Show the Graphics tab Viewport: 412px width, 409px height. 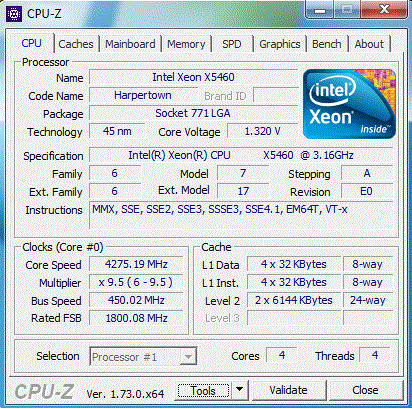click(280, 44)
